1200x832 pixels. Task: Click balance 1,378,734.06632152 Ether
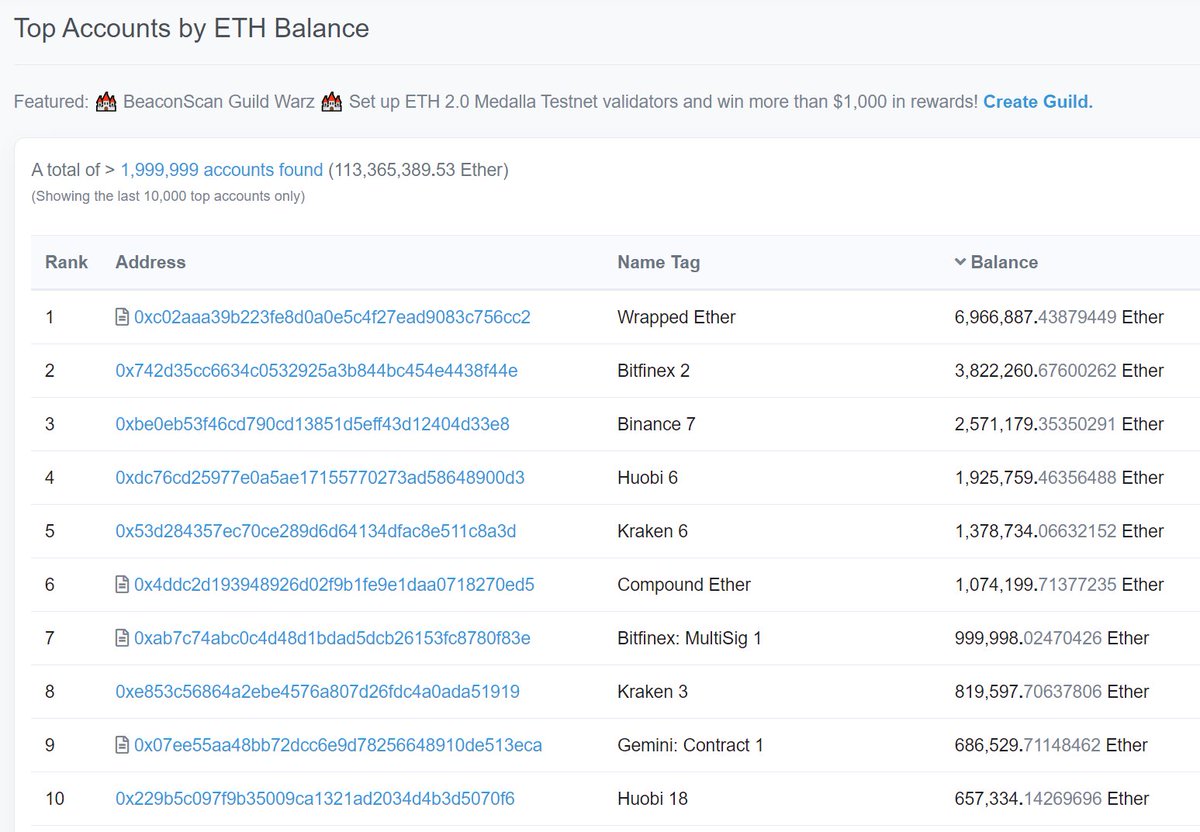(1059, 531)
